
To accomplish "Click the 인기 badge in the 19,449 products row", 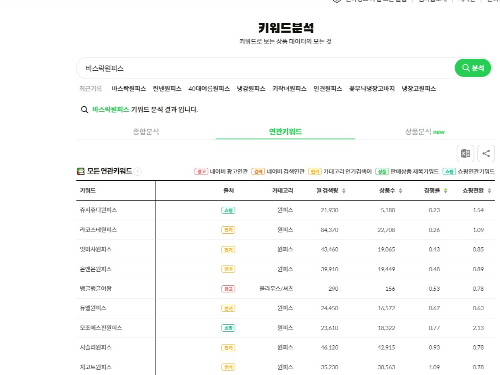I will [228, 269].
